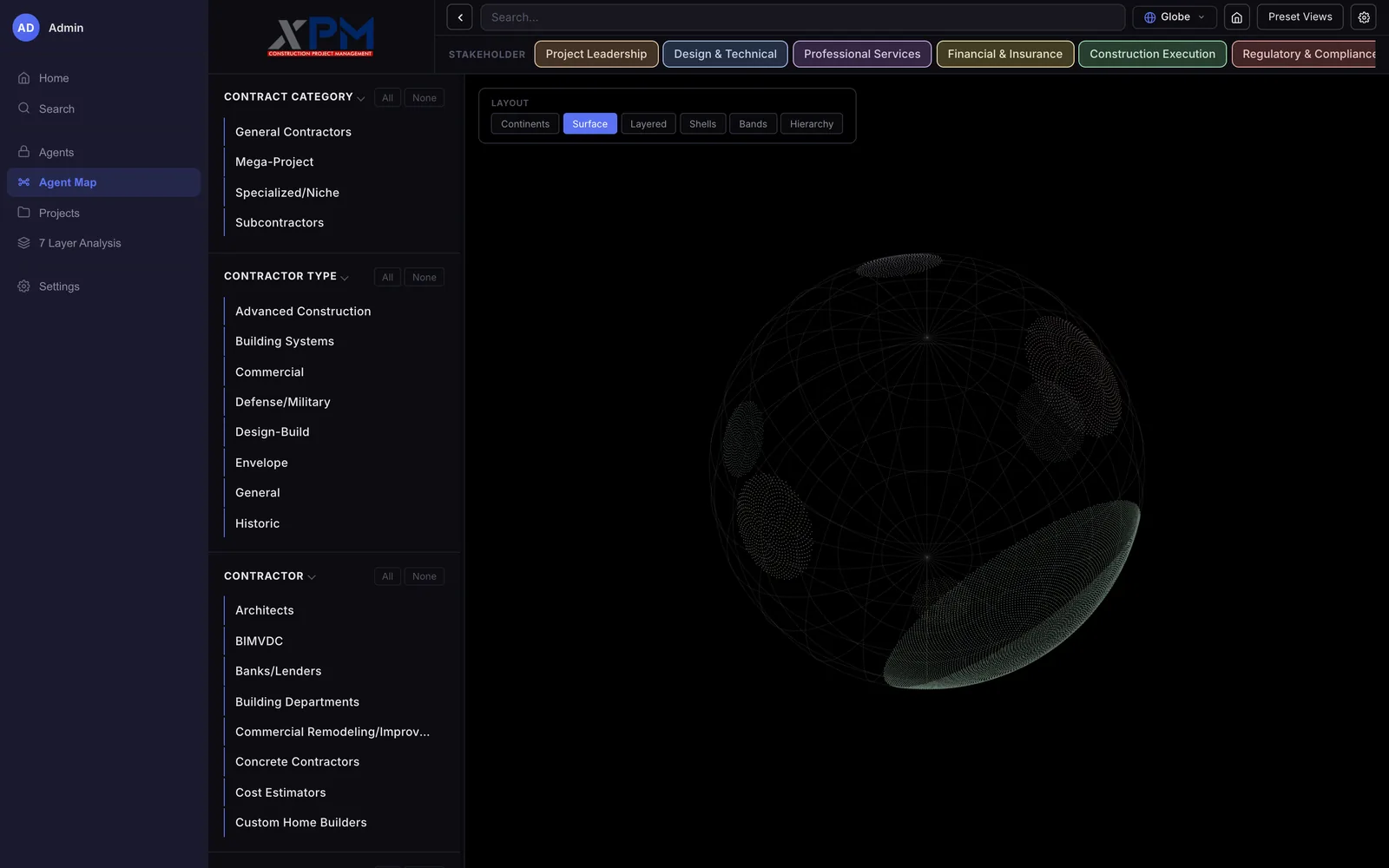Click the AD user avatar
The width and height of the screenshot is (1389, 868).
coord(26,28)
